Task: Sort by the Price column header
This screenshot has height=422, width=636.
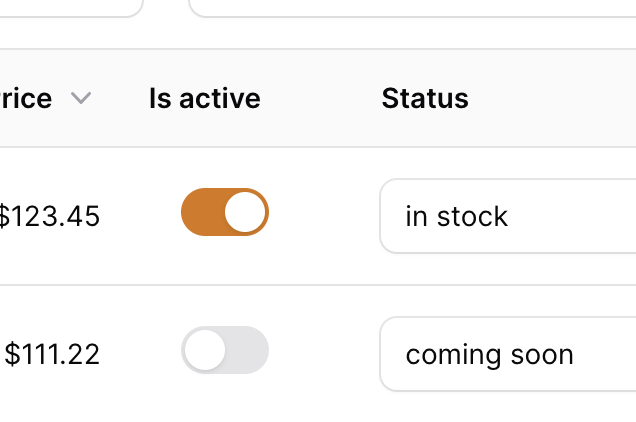Action: 28,98
